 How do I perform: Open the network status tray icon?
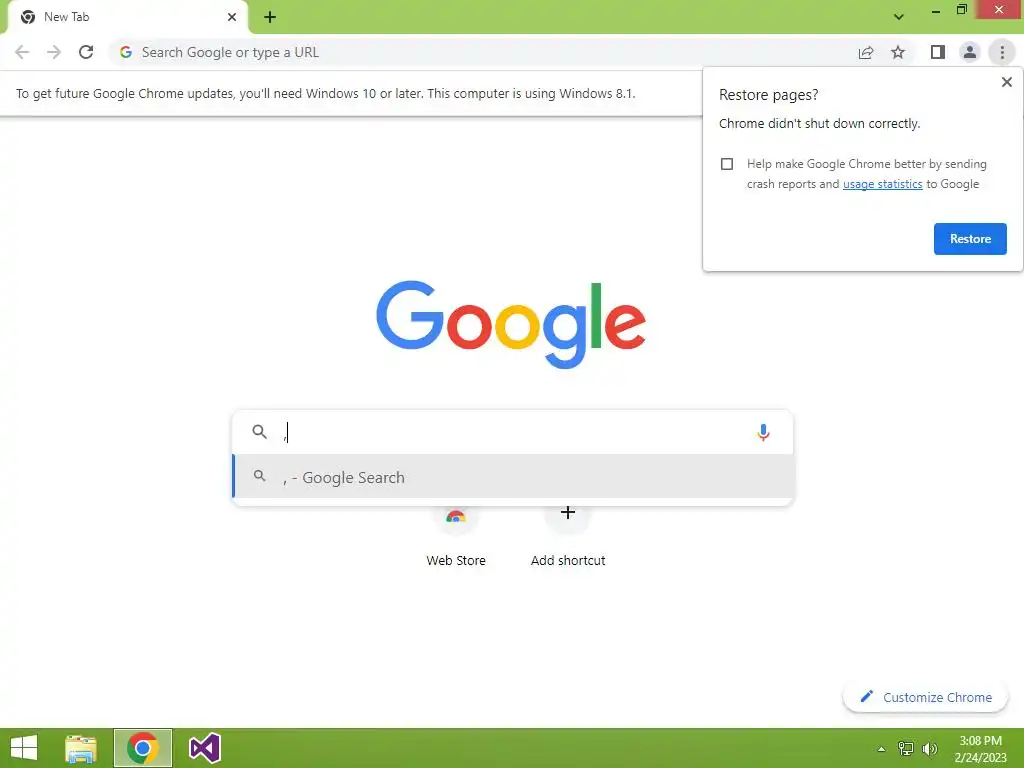coord(906,748)
